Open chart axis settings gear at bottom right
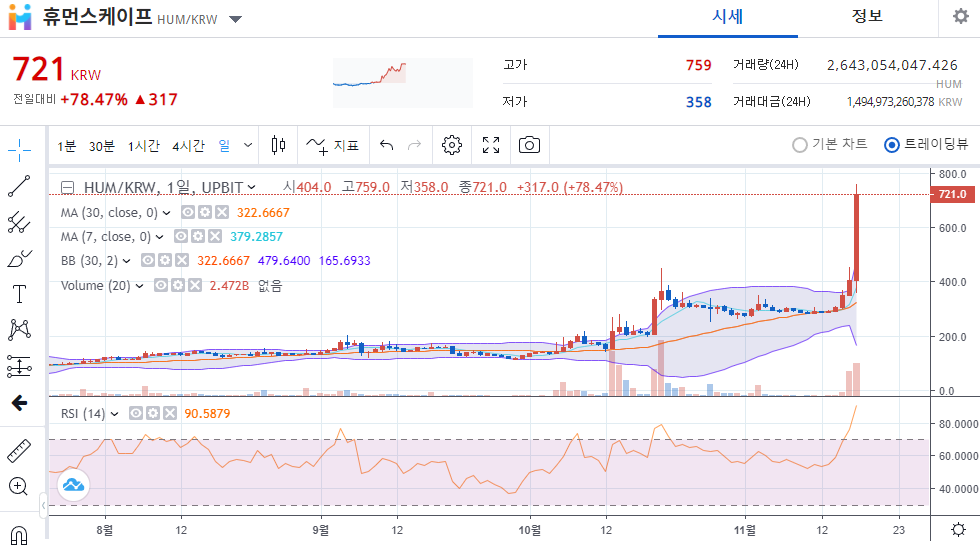This screenshot has height=546, width=980. coord(958,530)
